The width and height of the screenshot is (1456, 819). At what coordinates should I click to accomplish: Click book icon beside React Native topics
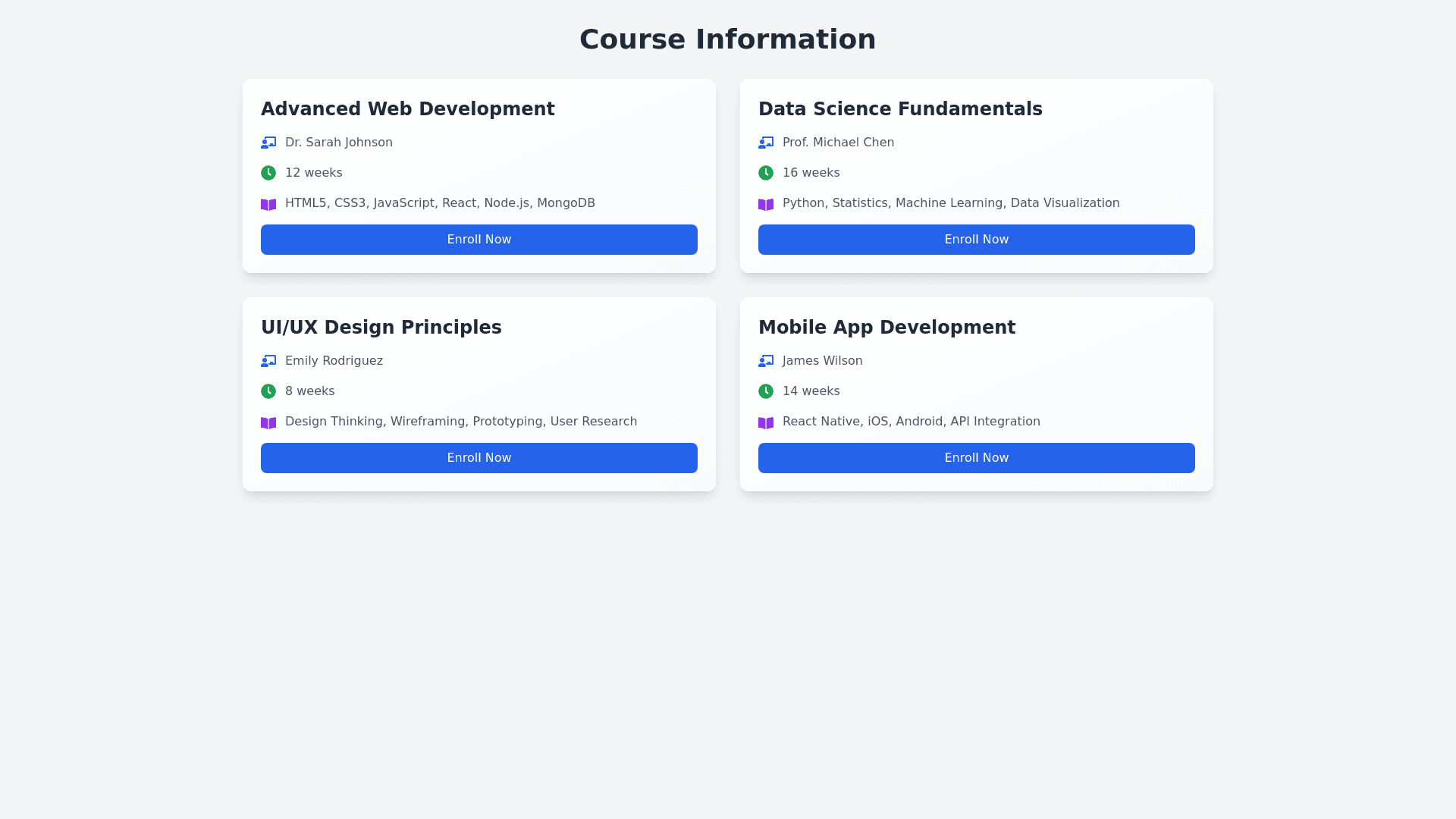766,423
